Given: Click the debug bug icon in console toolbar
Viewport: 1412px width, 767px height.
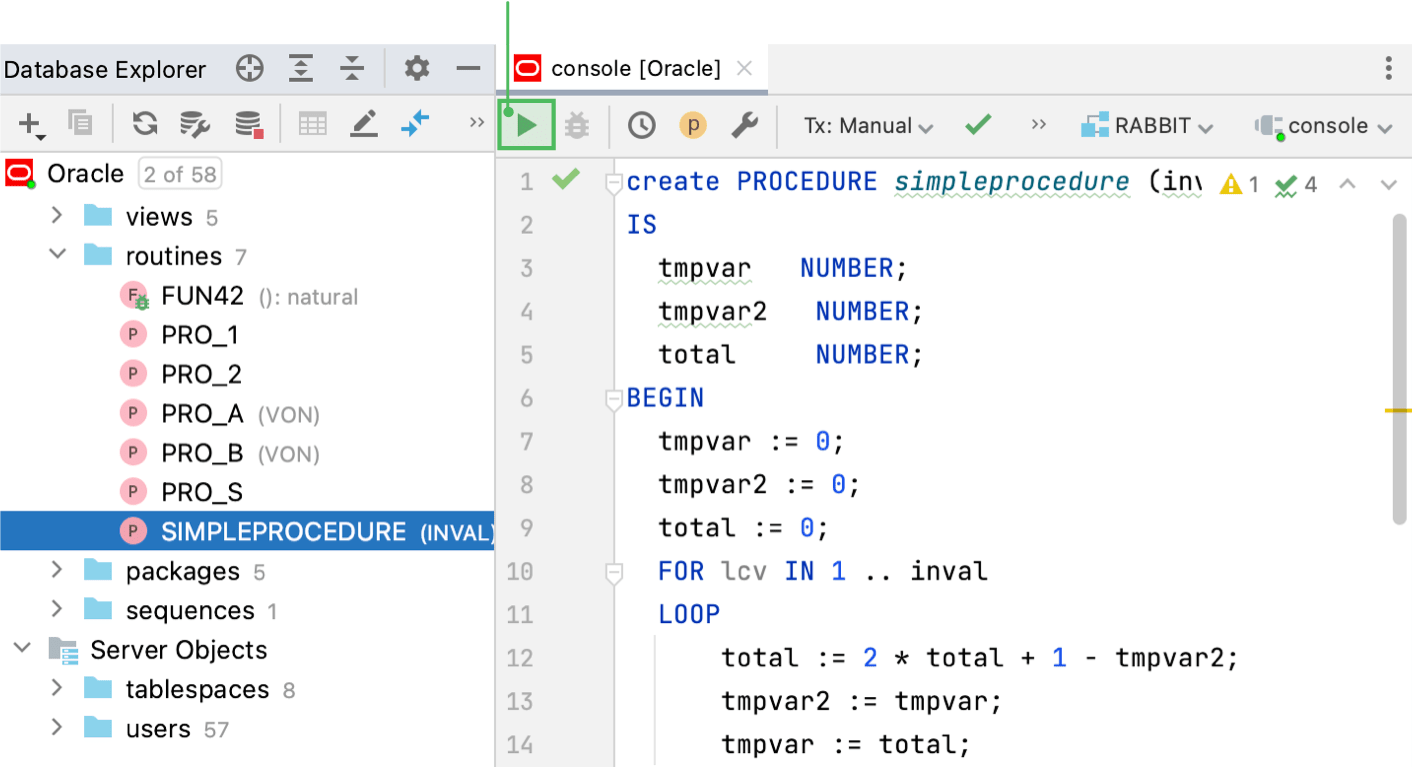Looking at the screenshot, I should click(577, 125).
